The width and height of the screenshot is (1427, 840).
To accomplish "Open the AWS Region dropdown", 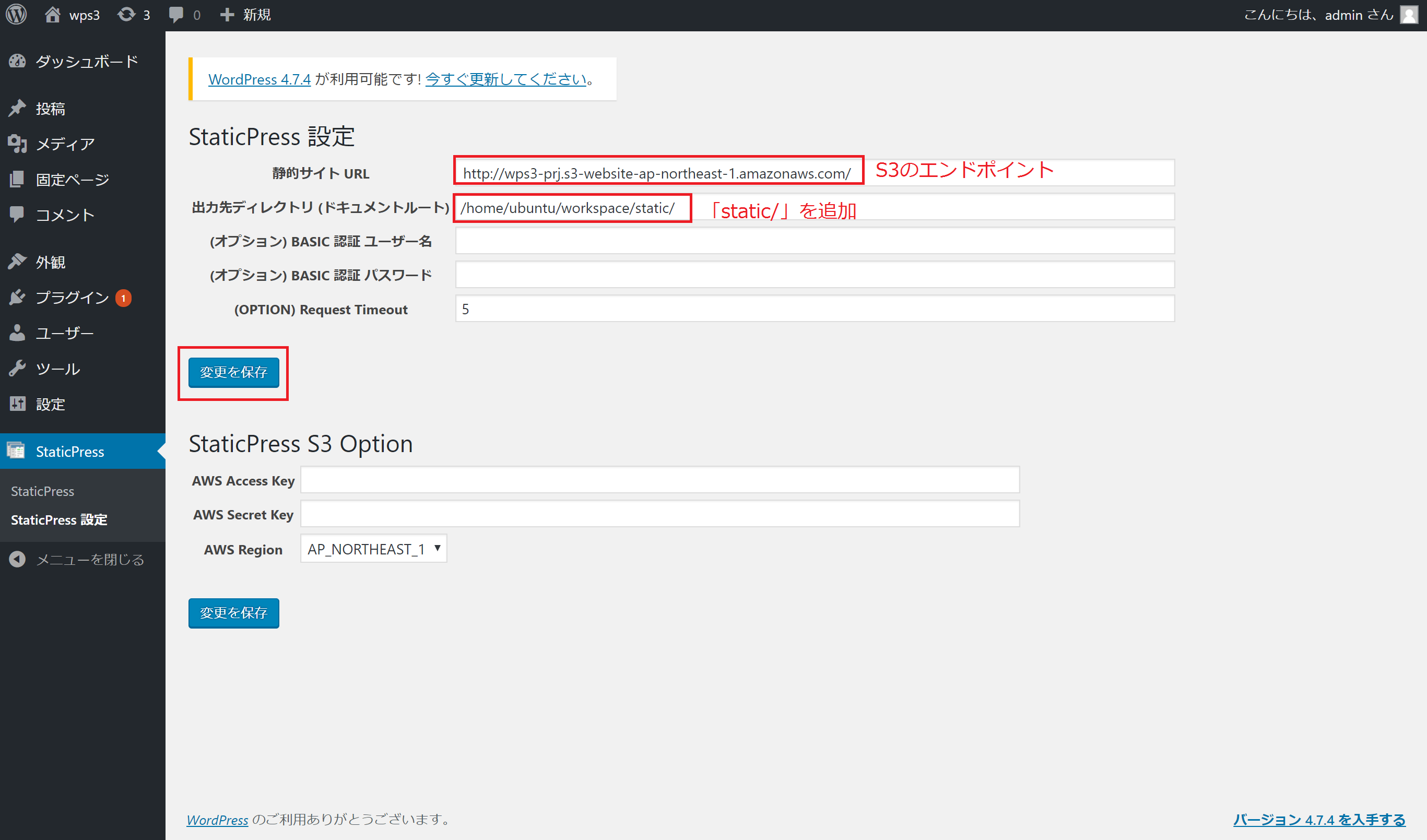I will click(x=374, y=549).
